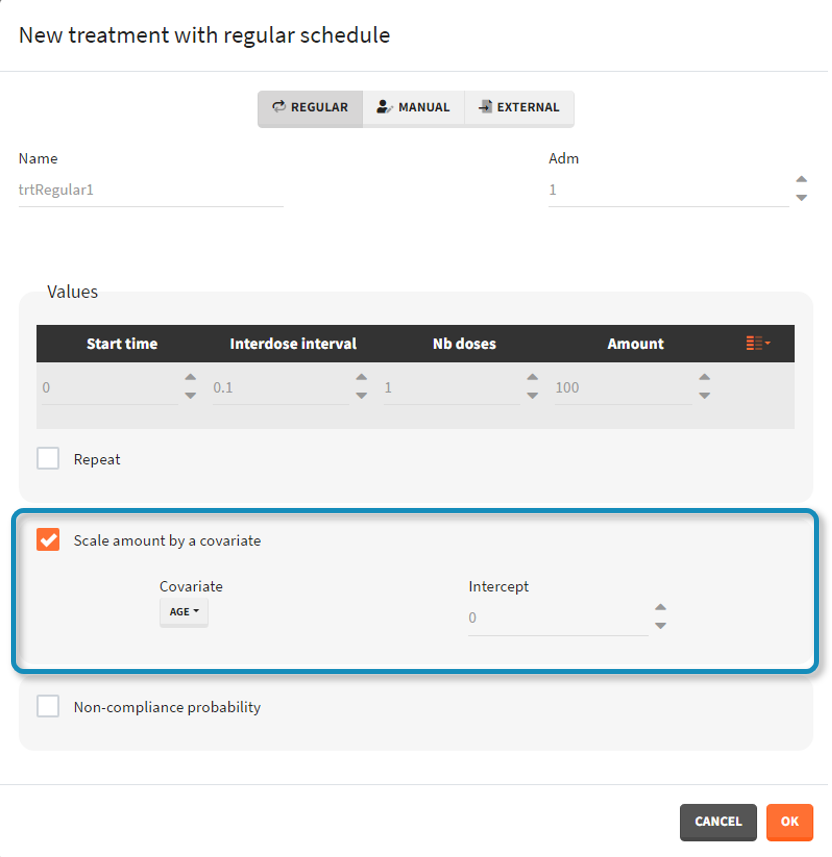Image resolution: width=832 pixels, height=857 pixels.
Task: Uncheck Scale amount by a covariate
Action: coord(48,540)
